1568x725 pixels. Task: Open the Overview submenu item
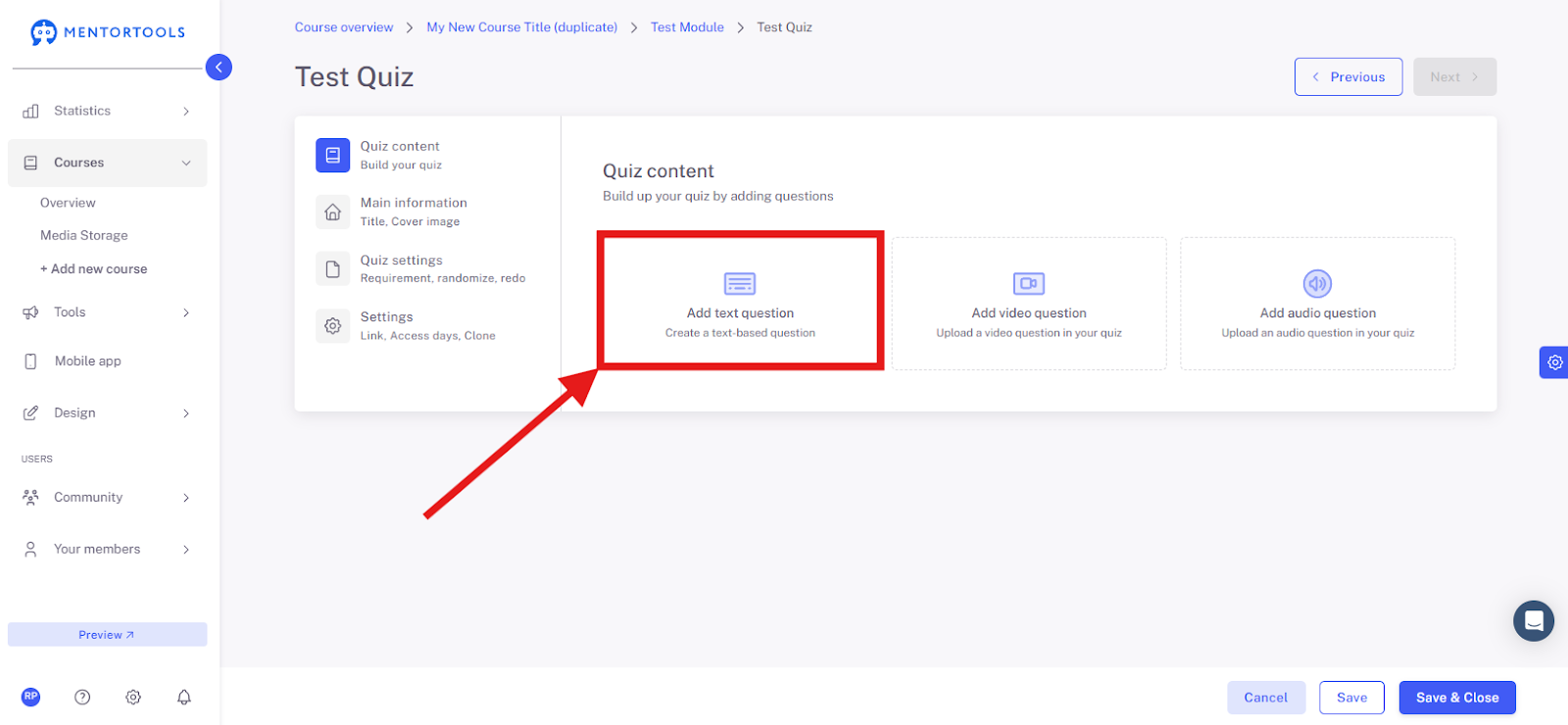(x=68, y=203)
